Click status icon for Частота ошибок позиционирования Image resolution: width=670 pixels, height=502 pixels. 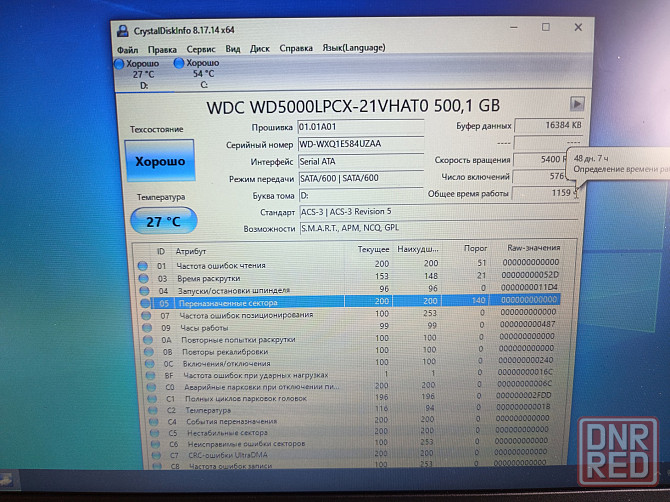click(146, 316)
